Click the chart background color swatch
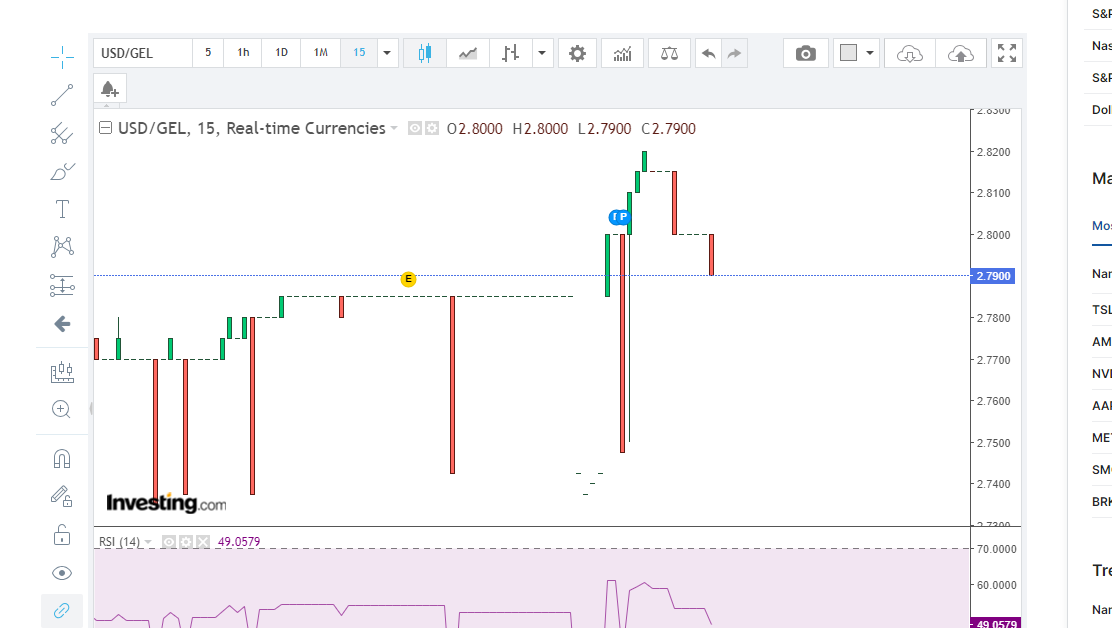1112x628 pixels. (x=848, y=53)
